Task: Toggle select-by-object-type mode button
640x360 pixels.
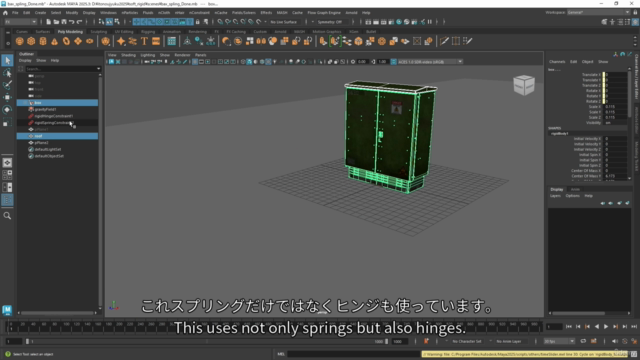Action: (x=109, y=22)
